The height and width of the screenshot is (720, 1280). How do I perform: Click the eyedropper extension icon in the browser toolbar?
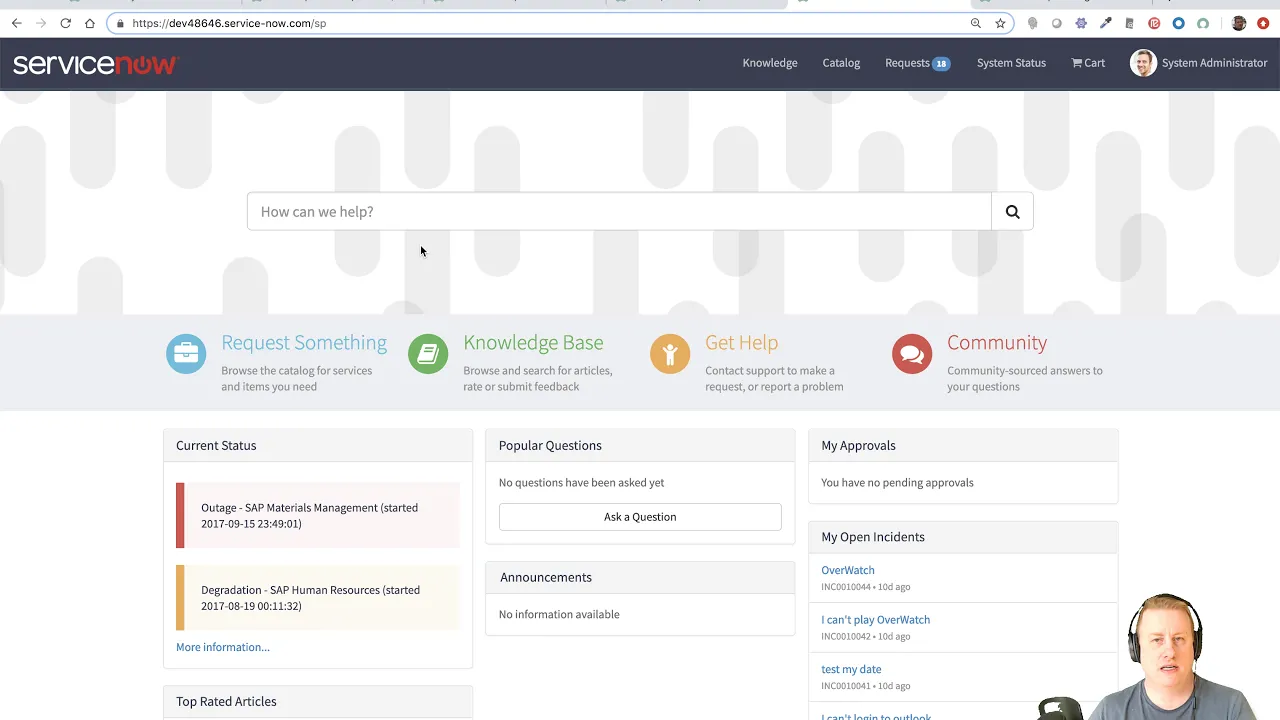point(1105,23)
